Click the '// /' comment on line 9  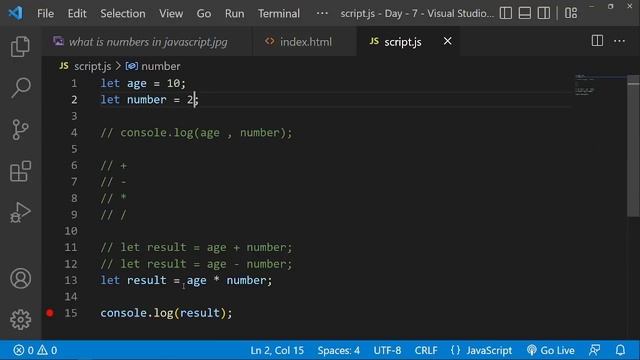(x=113, y=215)
